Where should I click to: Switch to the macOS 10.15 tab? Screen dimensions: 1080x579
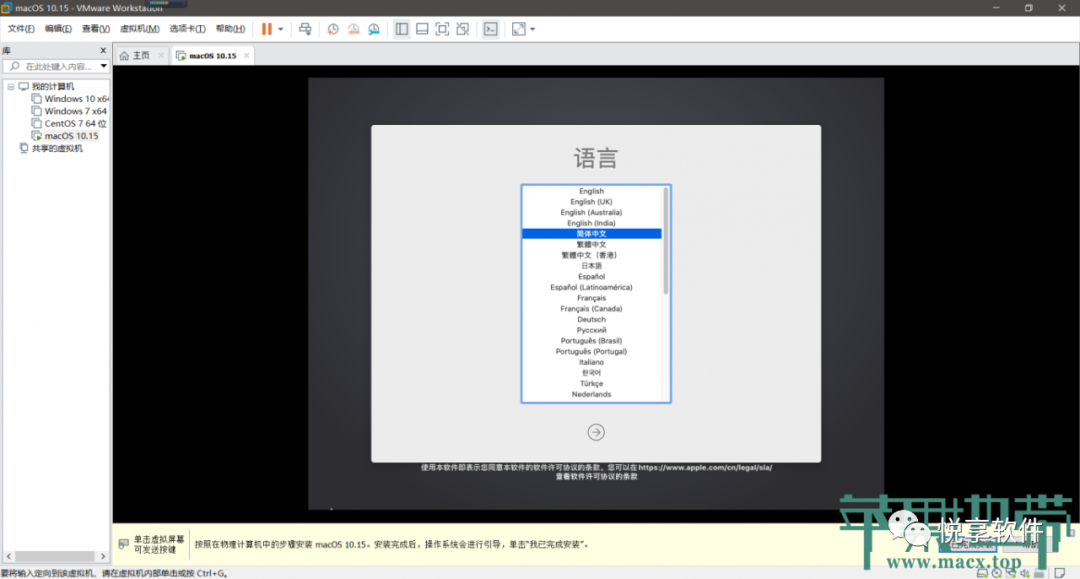(212, 56)
